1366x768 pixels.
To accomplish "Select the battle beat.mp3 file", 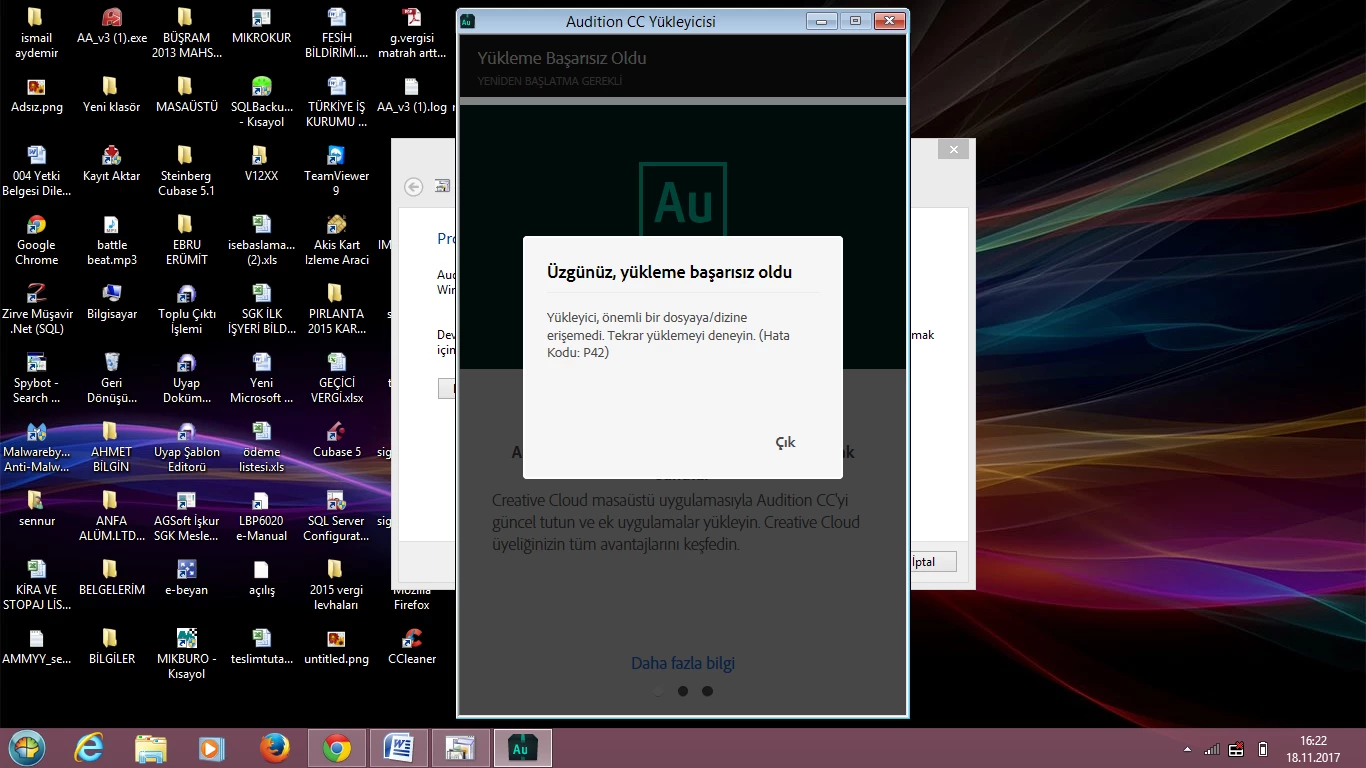I will 112,240.
